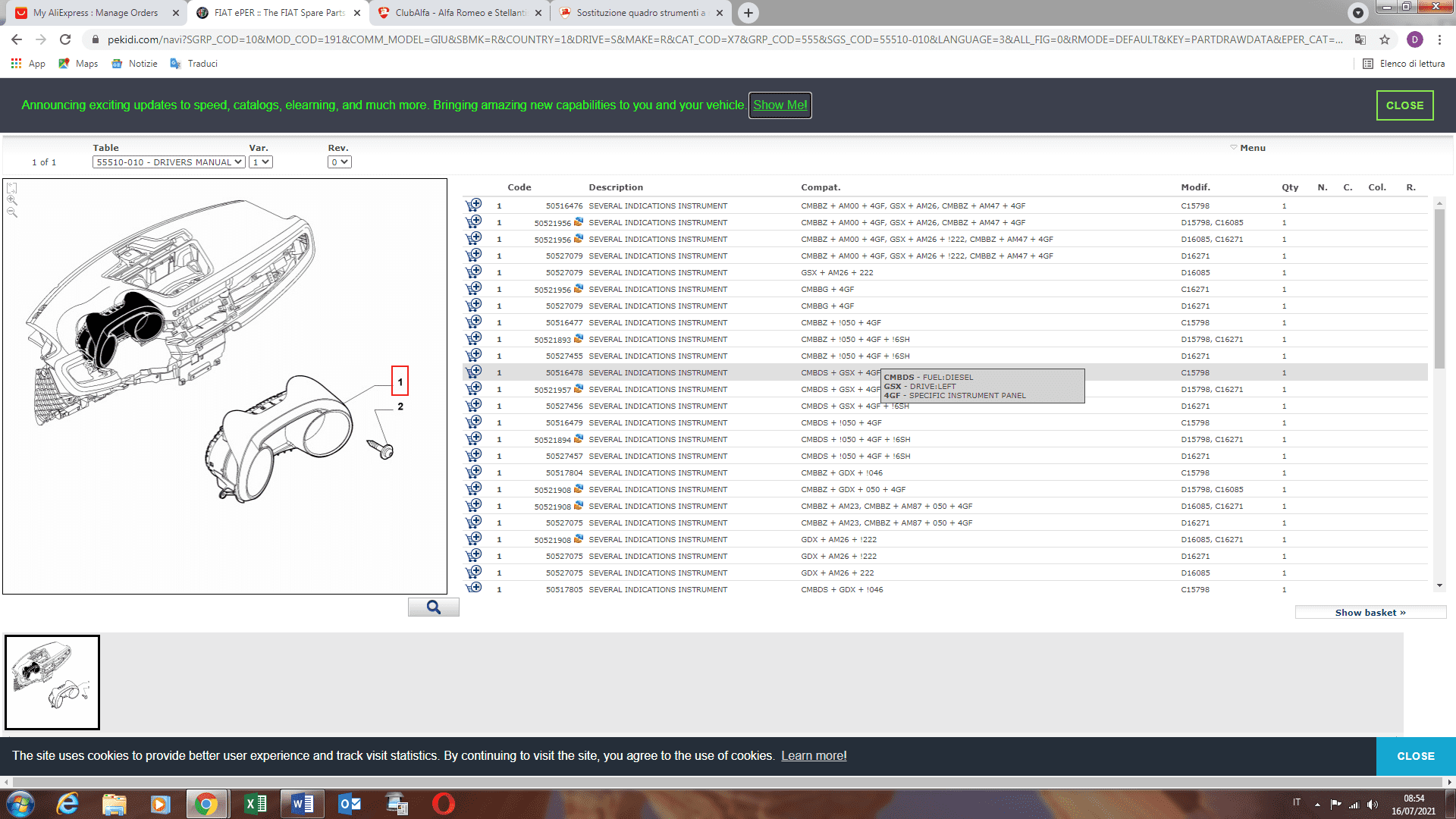Open the Table dropdown 55510-010 DRIVERS MANUAL
1456x819 pixels.
(168, 162)
